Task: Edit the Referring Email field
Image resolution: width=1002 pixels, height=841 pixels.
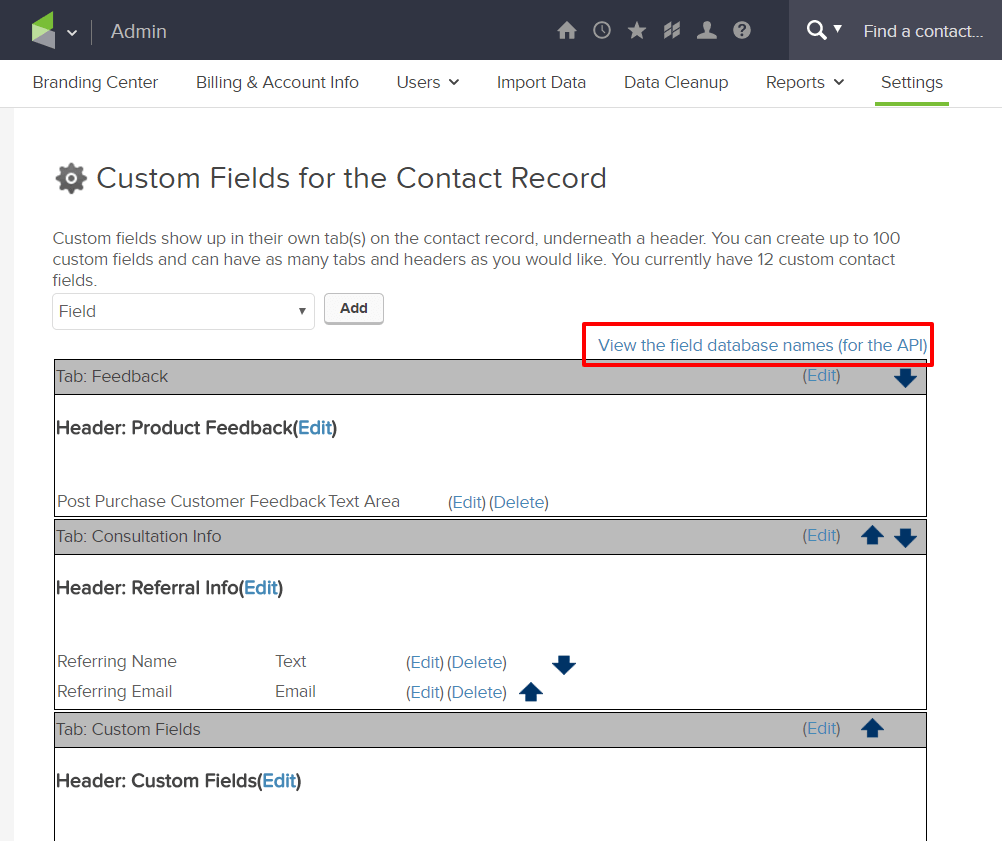Action: coord(425,692)
